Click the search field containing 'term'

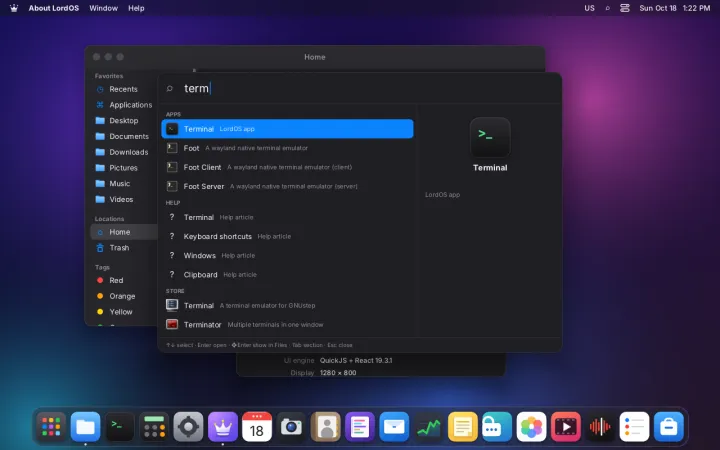(360, 88)
